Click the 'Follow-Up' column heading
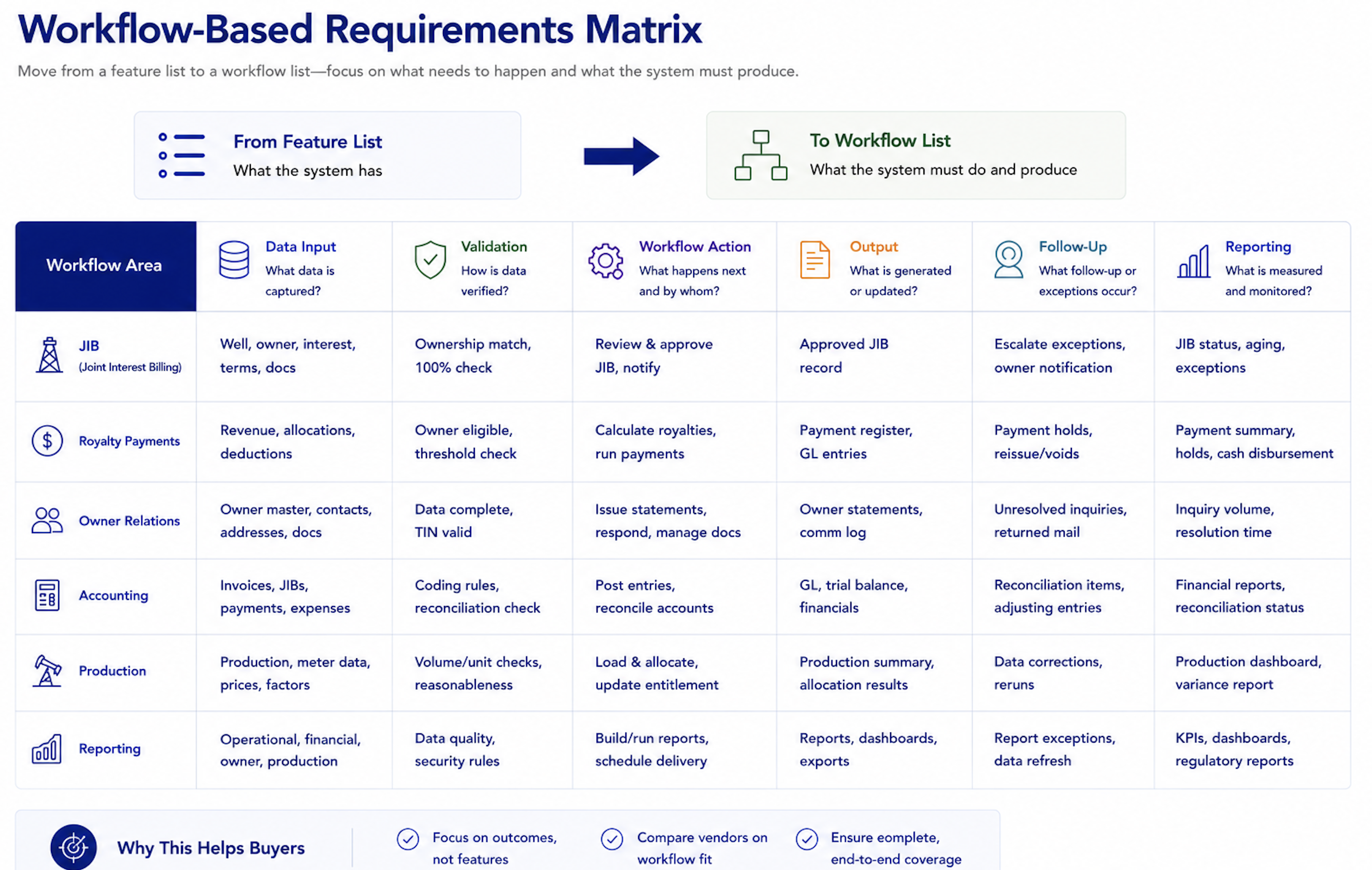 pyautogui.click(x=1073, y=247)
